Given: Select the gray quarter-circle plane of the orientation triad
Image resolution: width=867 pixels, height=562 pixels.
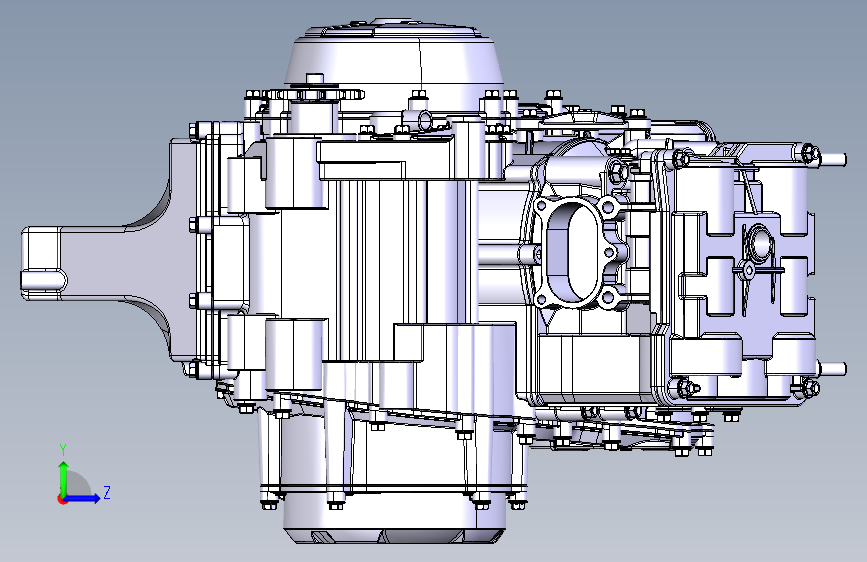Looking at the screenshot, I should (x=77, y=483).
